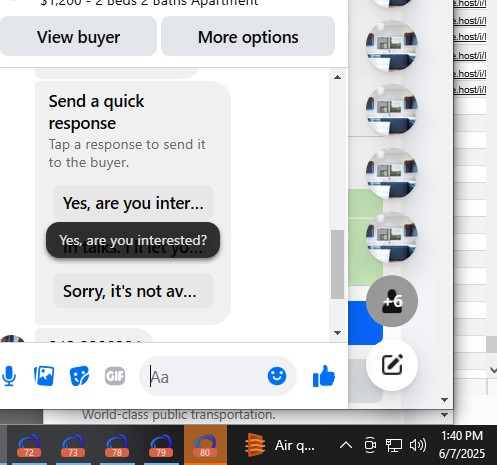Click the View buyer button
Viewport: 497px width, 465px height.
78,36
